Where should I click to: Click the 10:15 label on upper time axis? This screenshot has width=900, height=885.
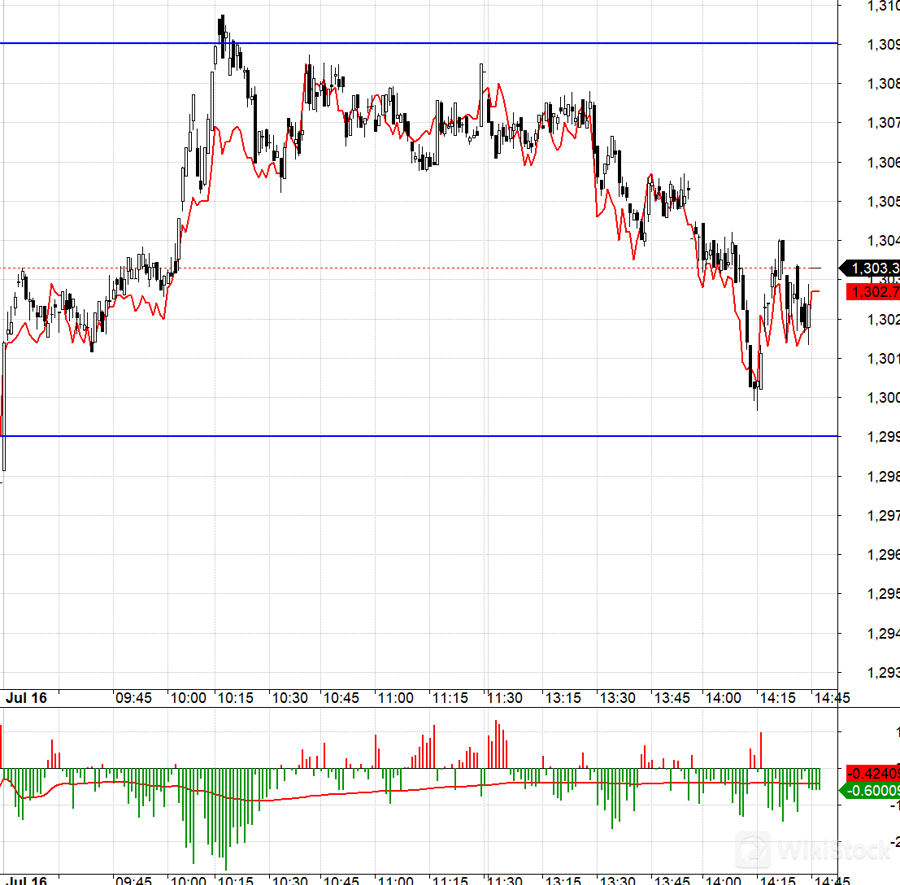234,697
